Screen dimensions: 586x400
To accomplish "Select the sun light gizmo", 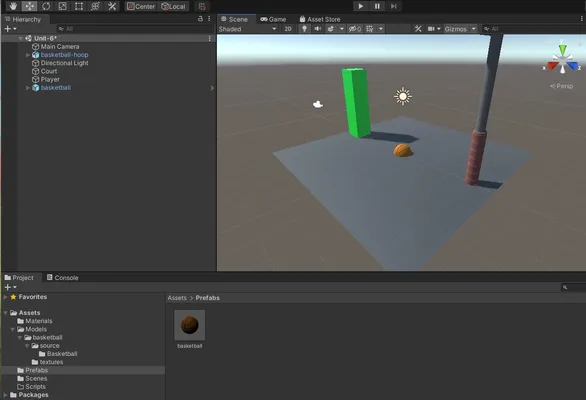I will [x=403, y=96].
